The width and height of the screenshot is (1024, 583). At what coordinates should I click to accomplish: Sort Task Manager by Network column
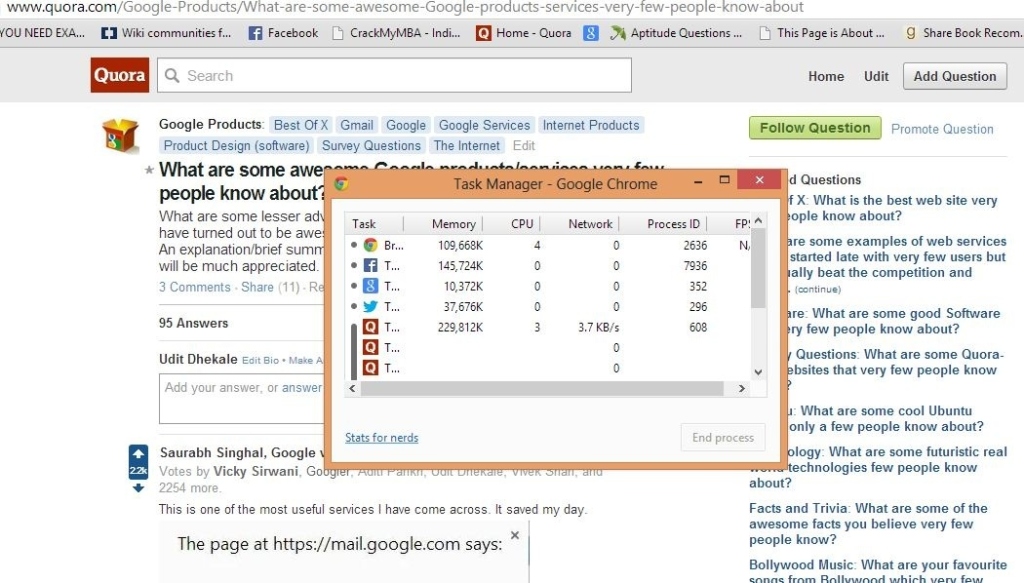(x=580, y=223)
